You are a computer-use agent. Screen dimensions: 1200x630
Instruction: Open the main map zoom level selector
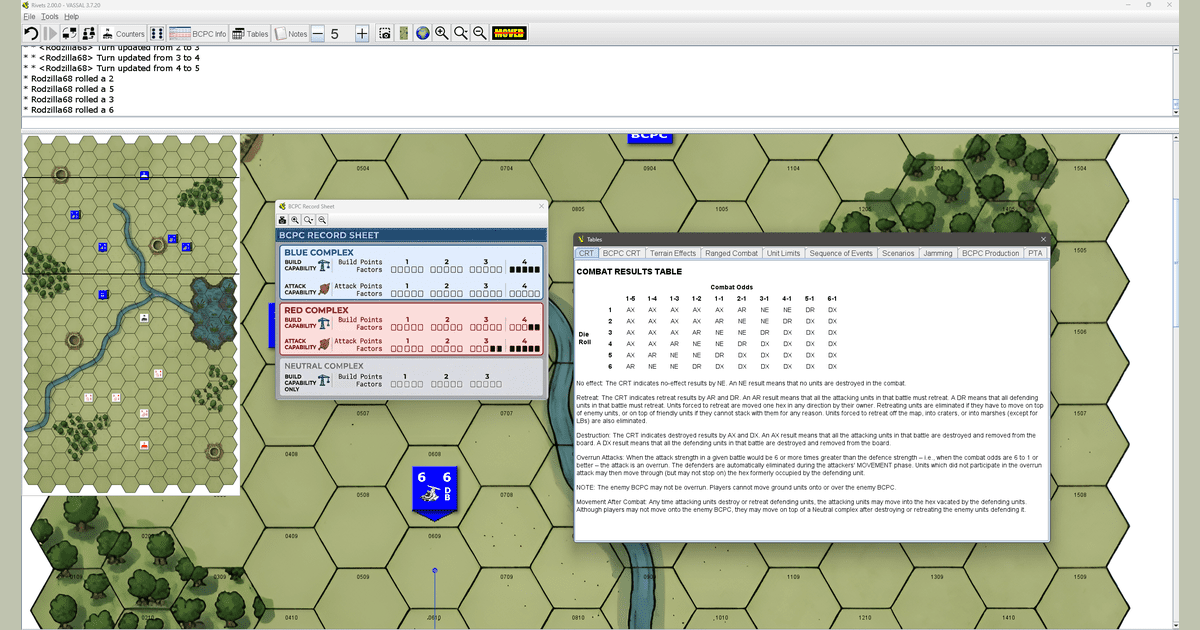pyautogui.click(x=460, y=33)
